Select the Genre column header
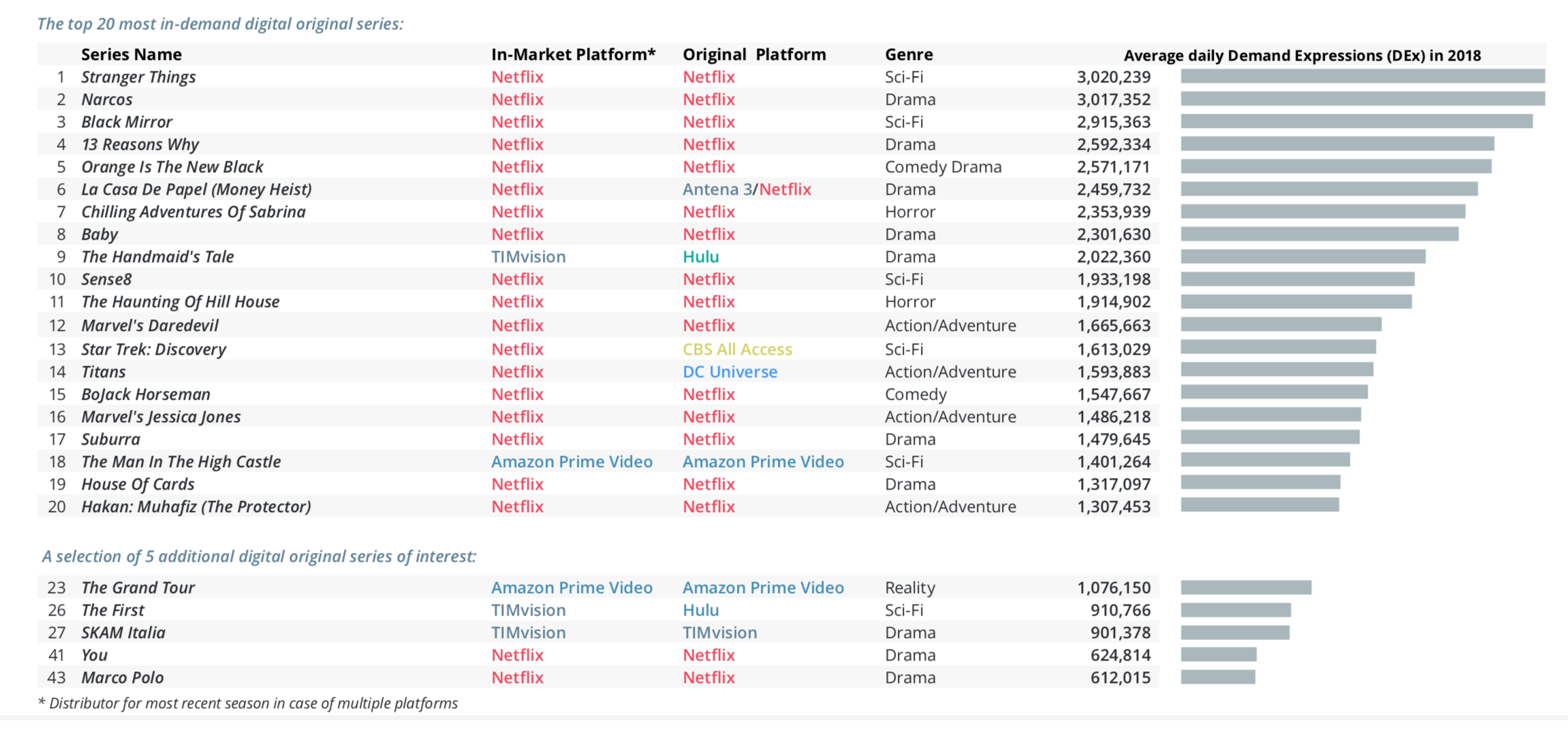The image size is (1568, 730). click(x=909, y=54)
